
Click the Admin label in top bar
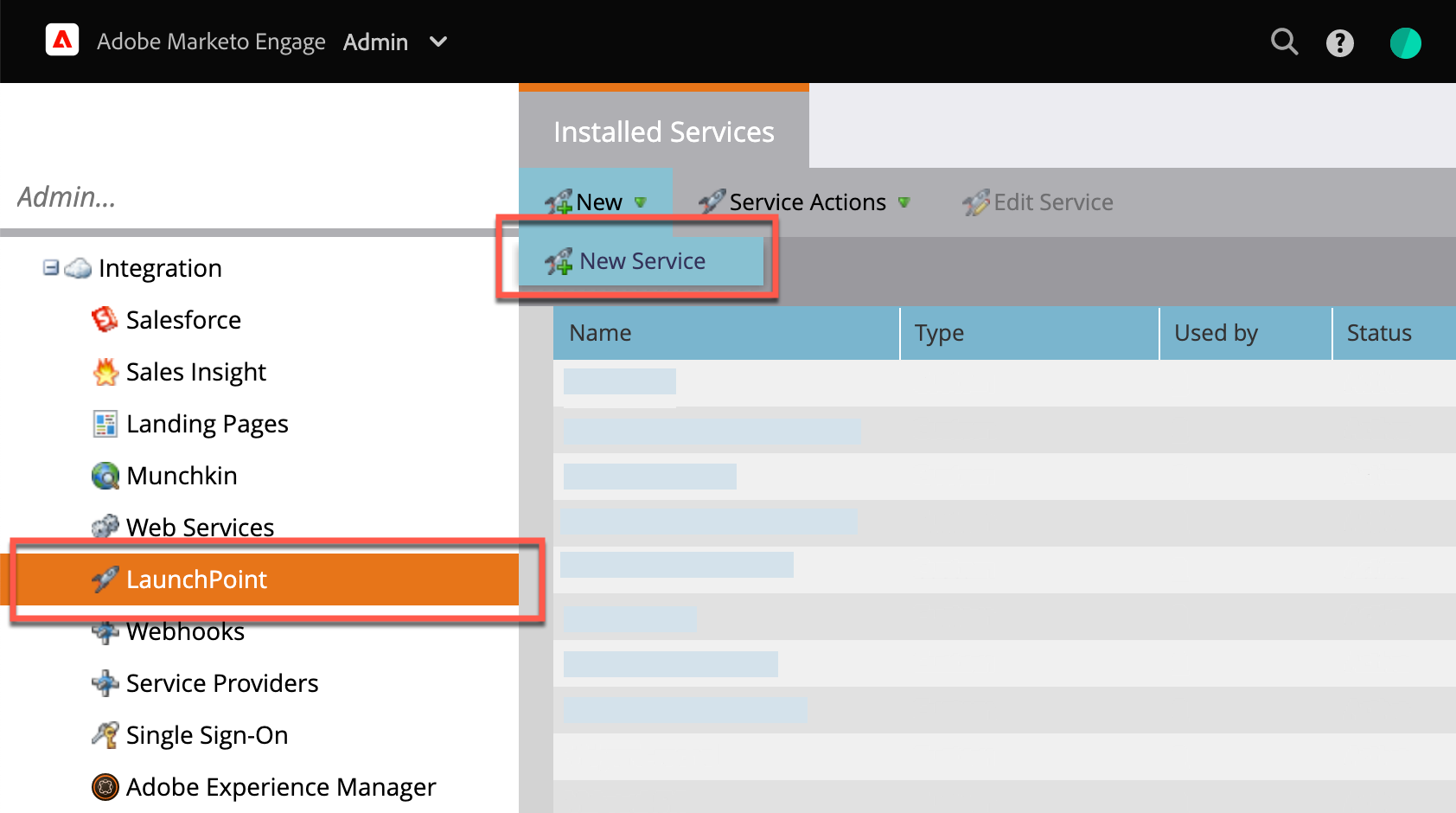(375, 42)
